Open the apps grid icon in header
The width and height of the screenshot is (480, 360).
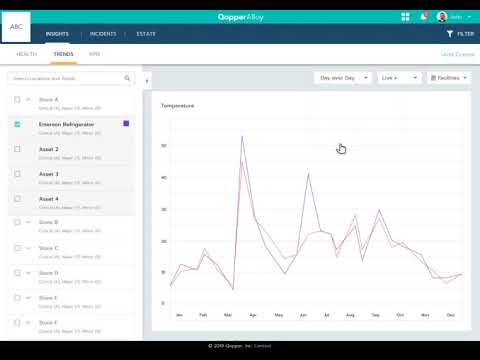[x=405, y=17]
